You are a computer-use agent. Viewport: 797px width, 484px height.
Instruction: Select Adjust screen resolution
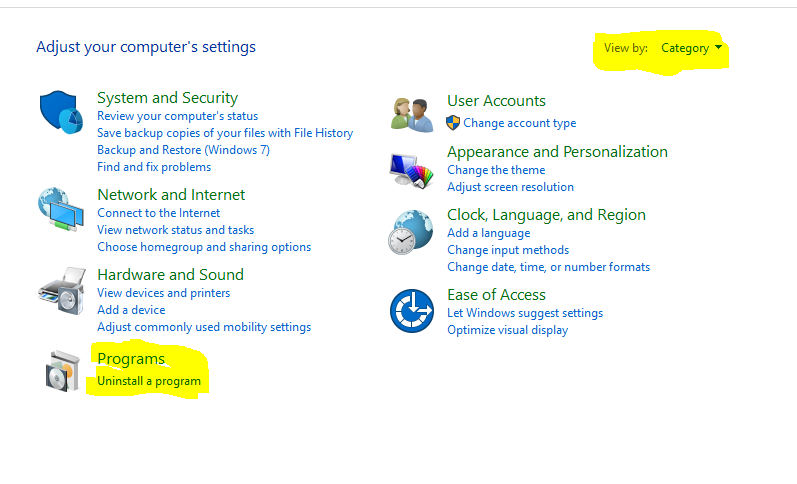(x=510, y=187)
